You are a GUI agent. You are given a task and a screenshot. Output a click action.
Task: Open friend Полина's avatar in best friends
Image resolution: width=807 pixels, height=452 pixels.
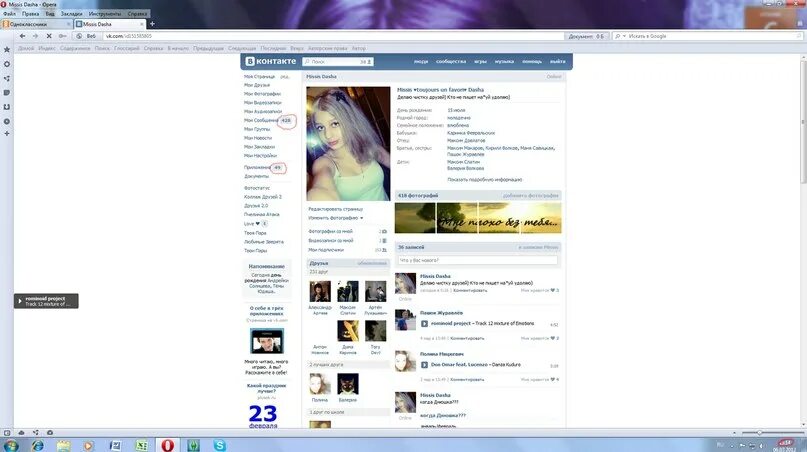(320, 384)
